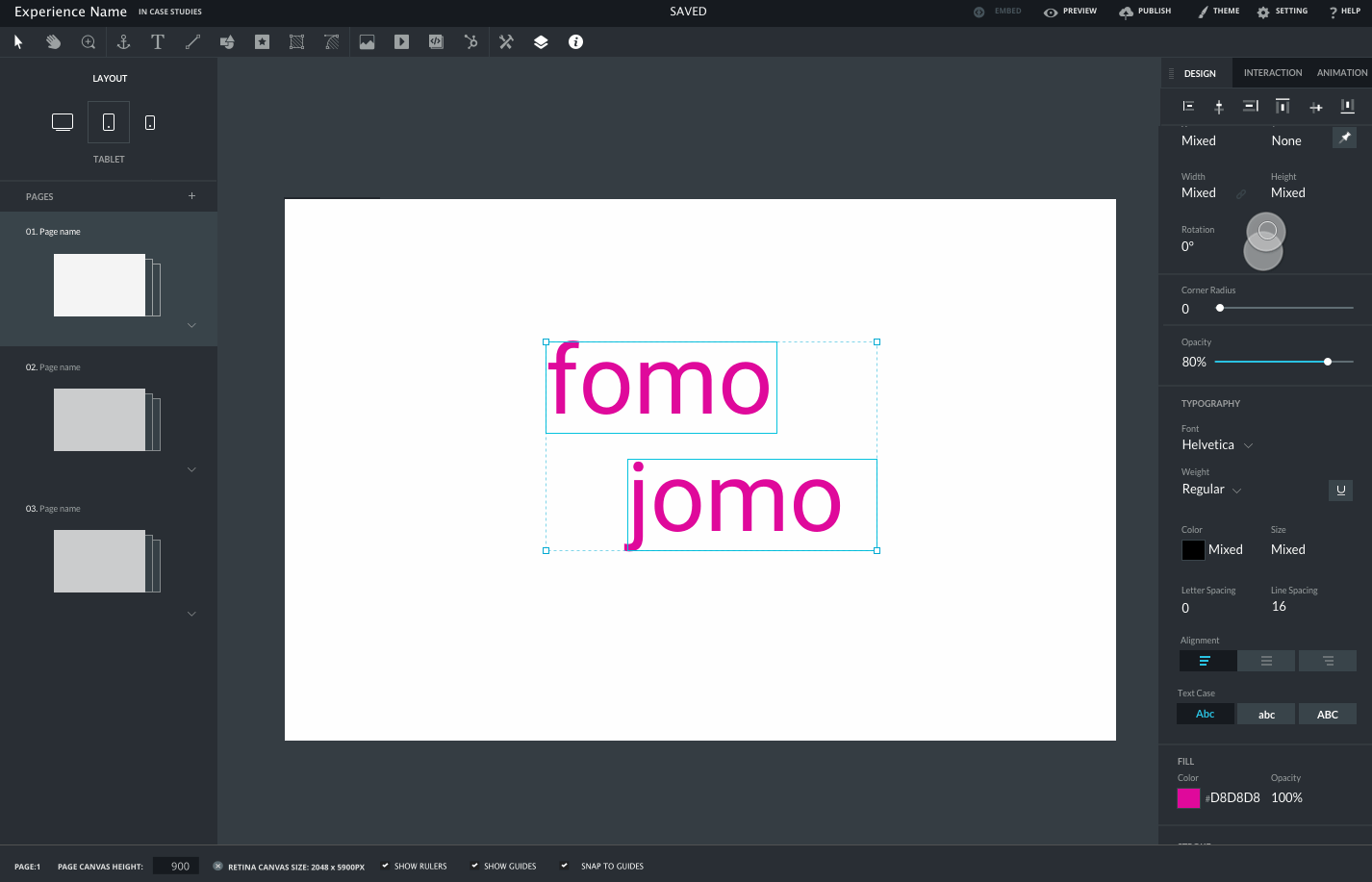
Task: Open the Animation tab
Action: [1341, 73]
